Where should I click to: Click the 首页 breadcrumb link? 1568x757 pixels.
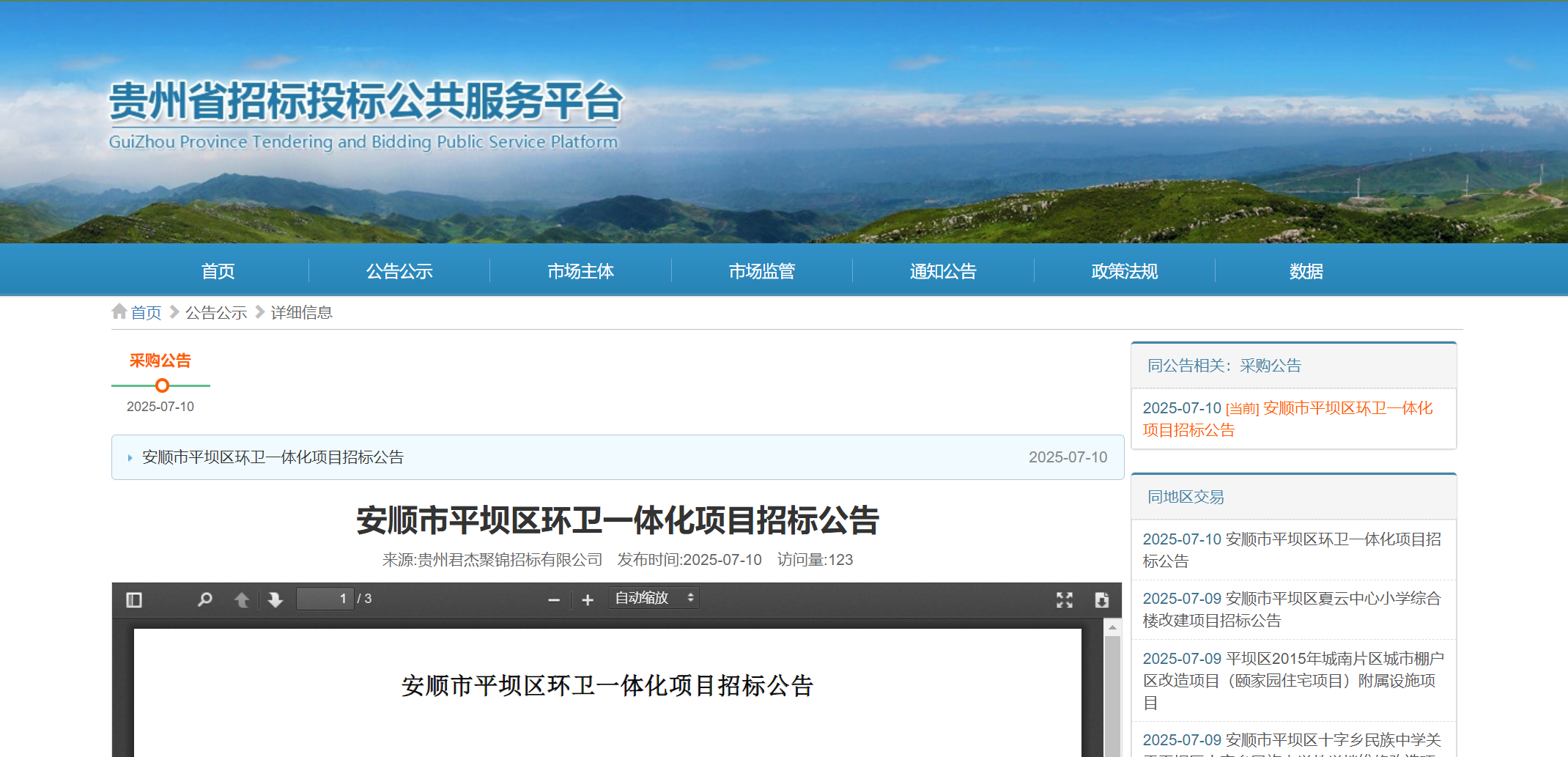146,313
